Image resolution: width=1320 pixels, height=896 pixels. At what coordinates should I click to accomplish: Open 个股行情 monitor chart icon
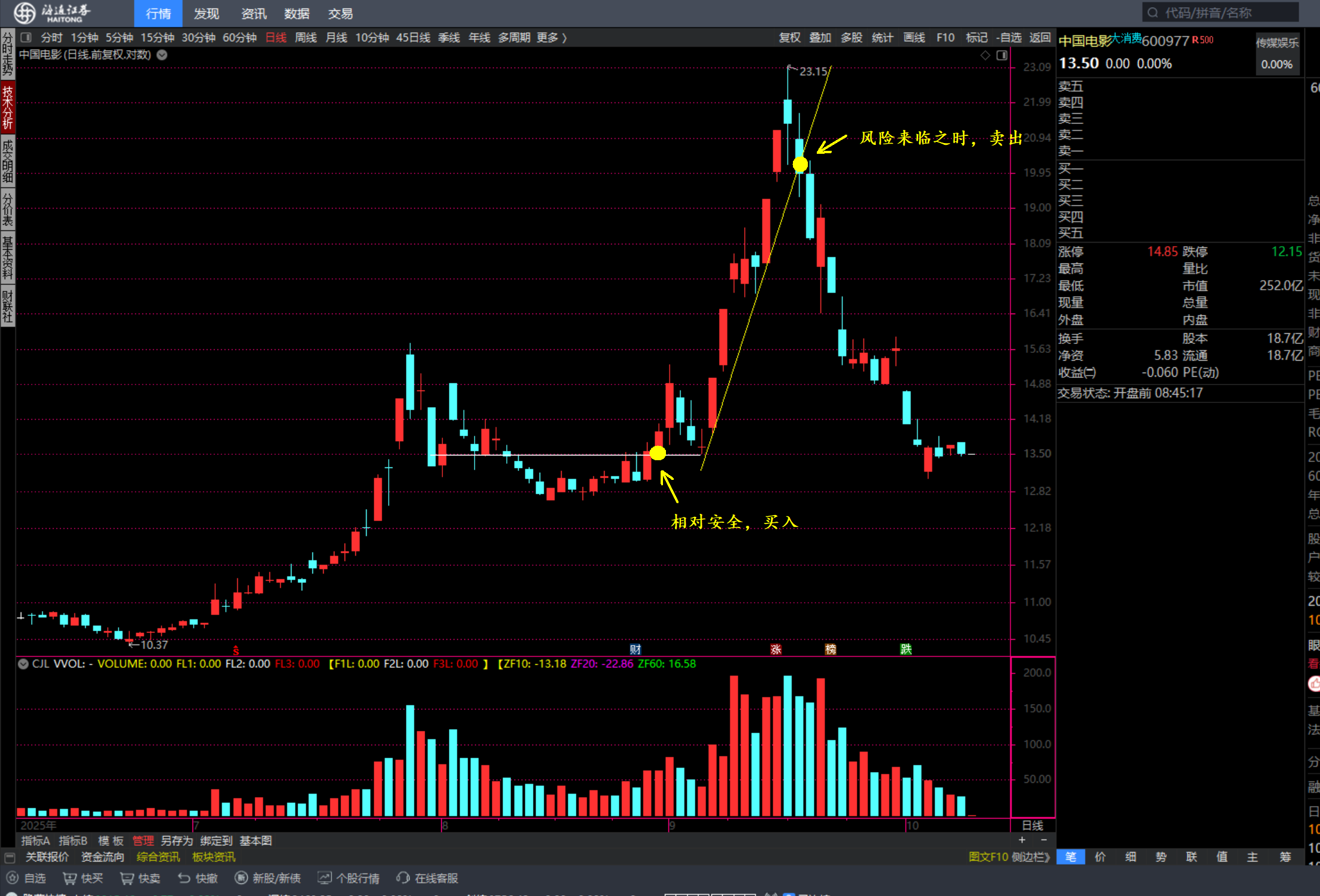point(324,878)
